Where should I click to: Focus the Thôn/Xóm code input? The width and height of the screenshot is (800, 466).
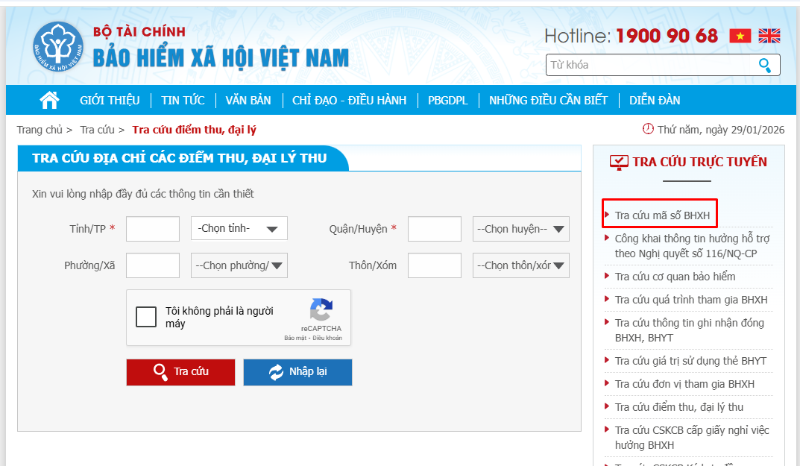(x=435, y=265)
